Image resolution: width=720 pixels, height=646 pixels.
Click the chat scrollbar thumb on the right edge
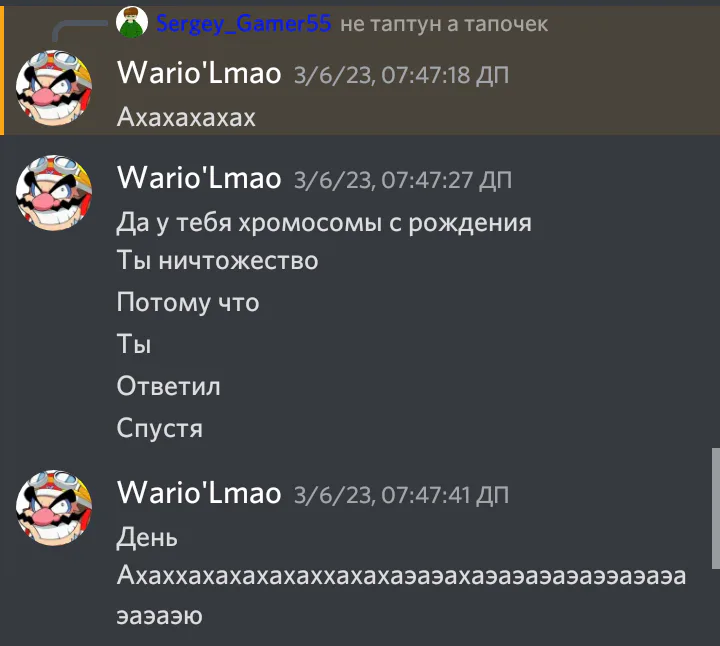[716, 508]
